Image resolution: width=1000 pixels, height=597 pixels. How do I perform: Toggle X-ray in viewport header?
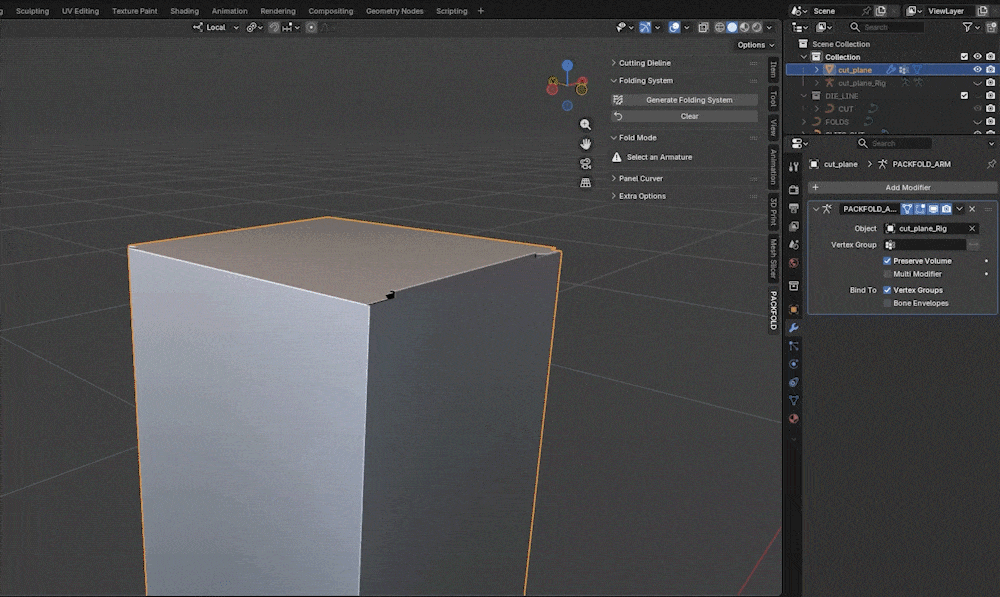(x=703, y=27)
